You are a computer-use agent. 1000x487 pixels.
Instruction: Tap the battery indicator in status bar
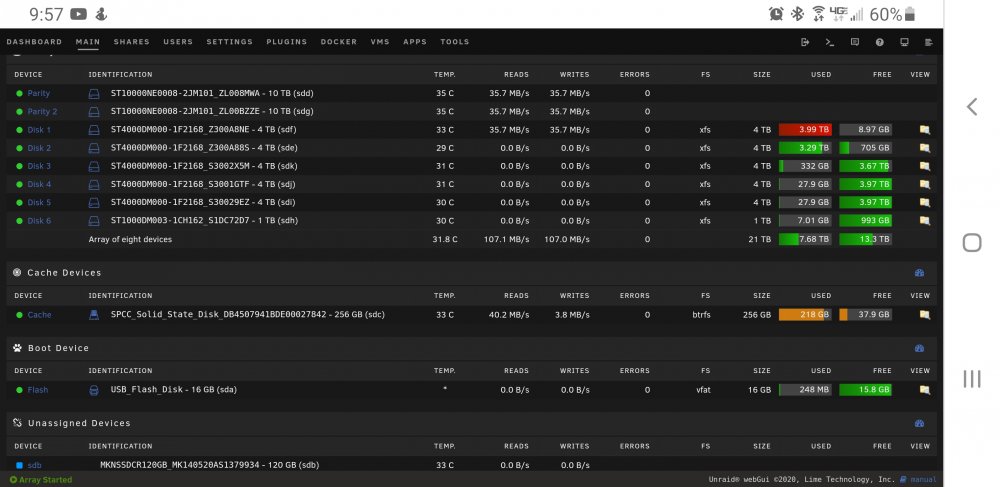909,14
